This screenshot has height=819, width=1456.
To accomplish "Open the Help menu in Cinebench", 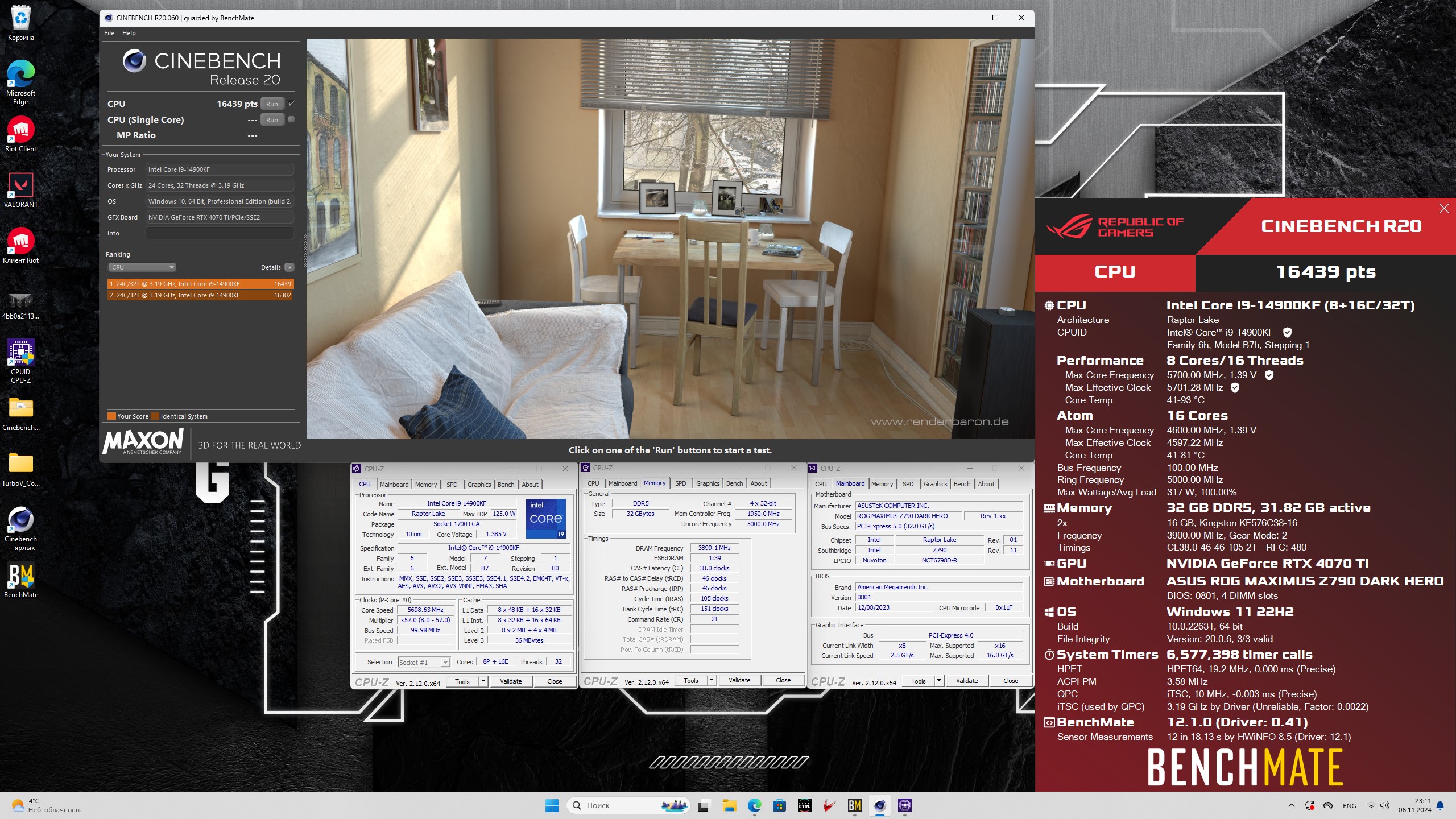I will tap(129, 33).
